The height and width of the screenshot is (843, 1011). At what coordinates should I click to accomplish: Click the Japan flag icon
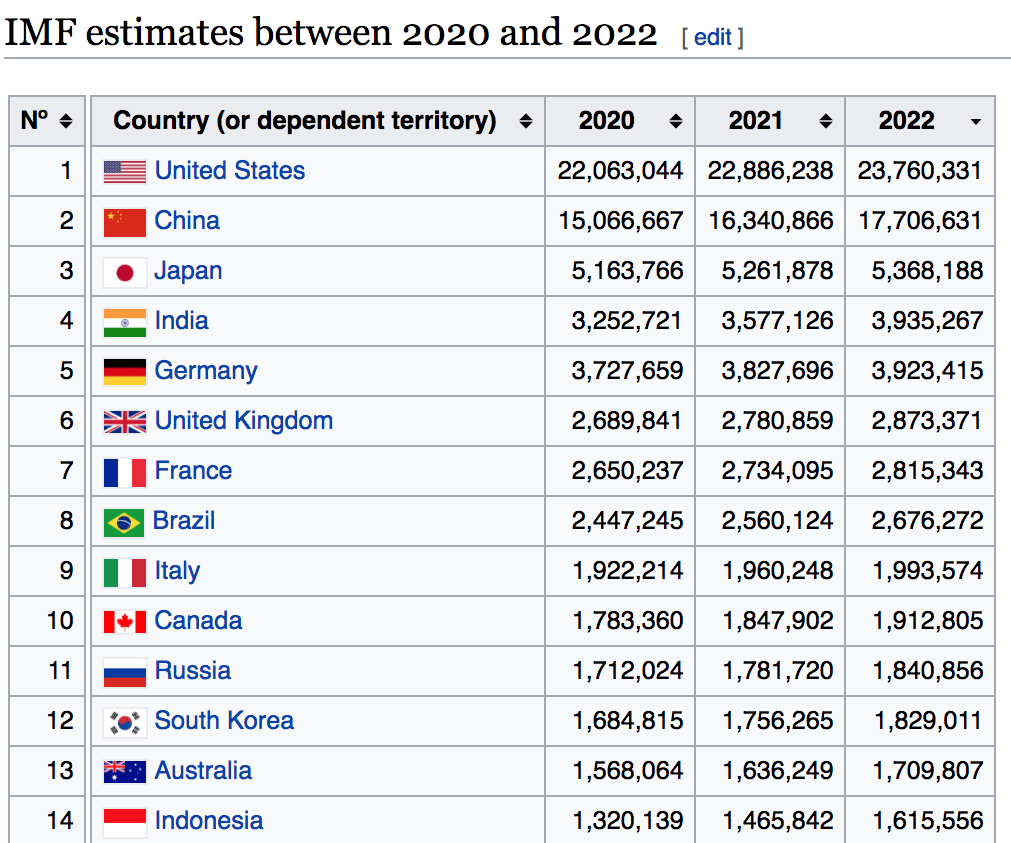pyautogui.click(x=125, y=272)
